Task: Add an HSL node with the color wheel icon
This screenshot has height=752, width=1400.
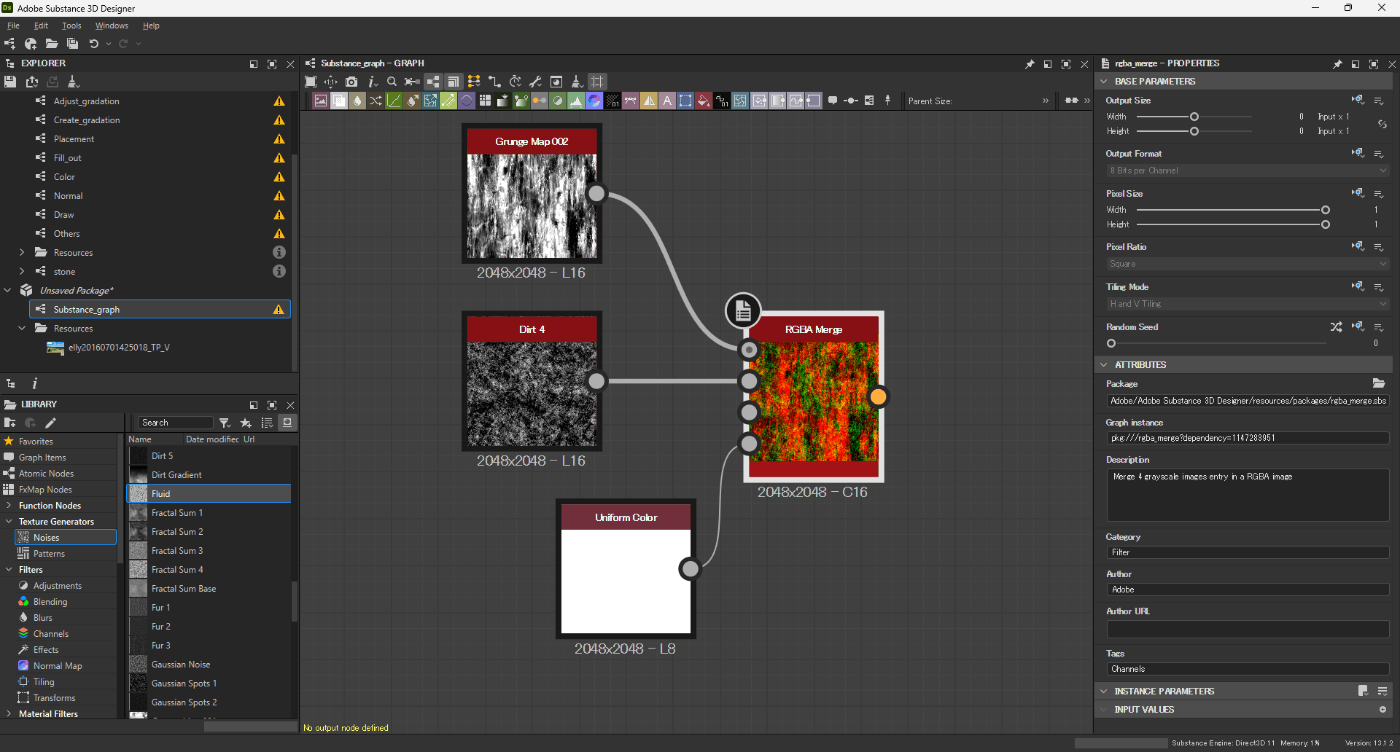Action: coord(594,100)
